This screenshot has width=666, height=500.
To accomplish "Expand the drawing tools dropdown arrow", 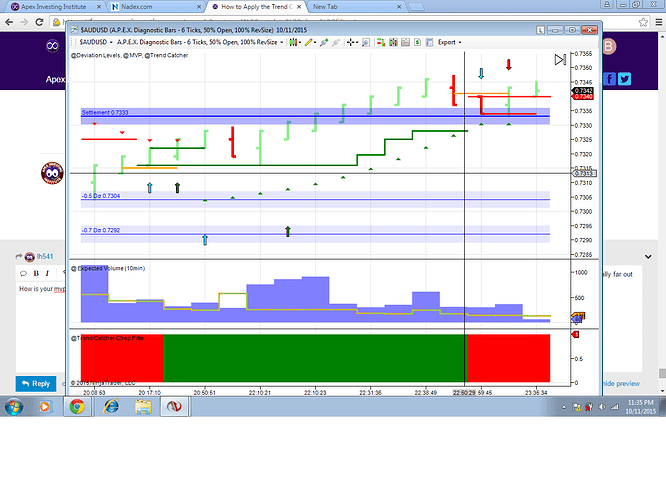I will click(315, 42).
